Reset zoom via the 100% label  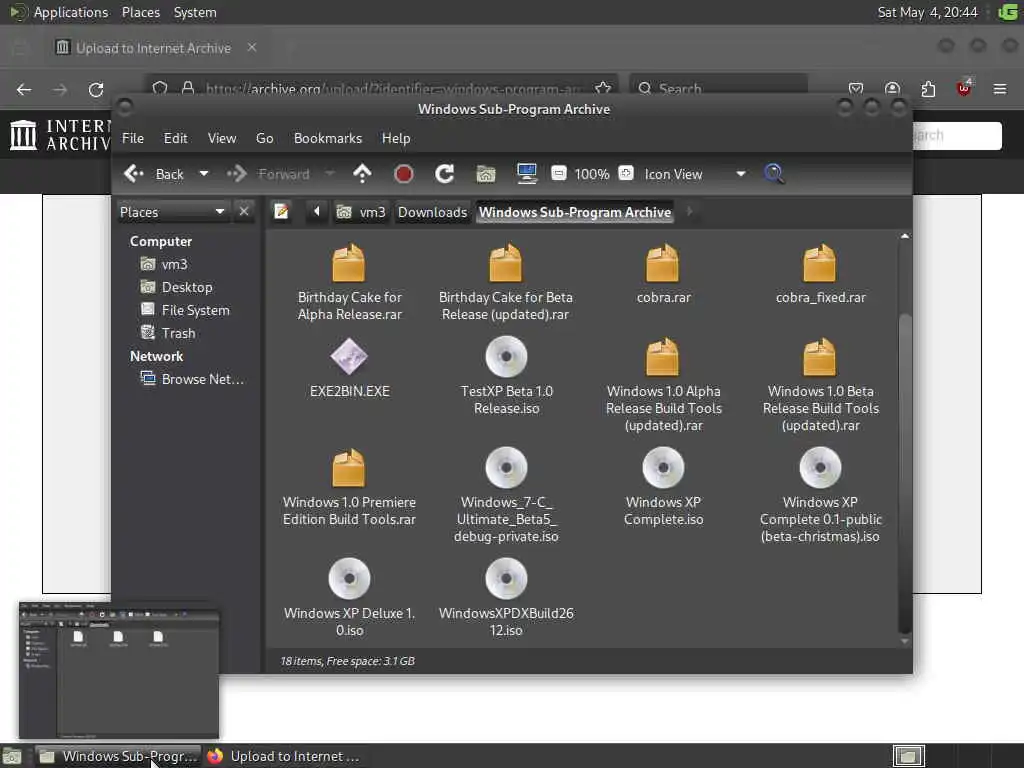592,174
